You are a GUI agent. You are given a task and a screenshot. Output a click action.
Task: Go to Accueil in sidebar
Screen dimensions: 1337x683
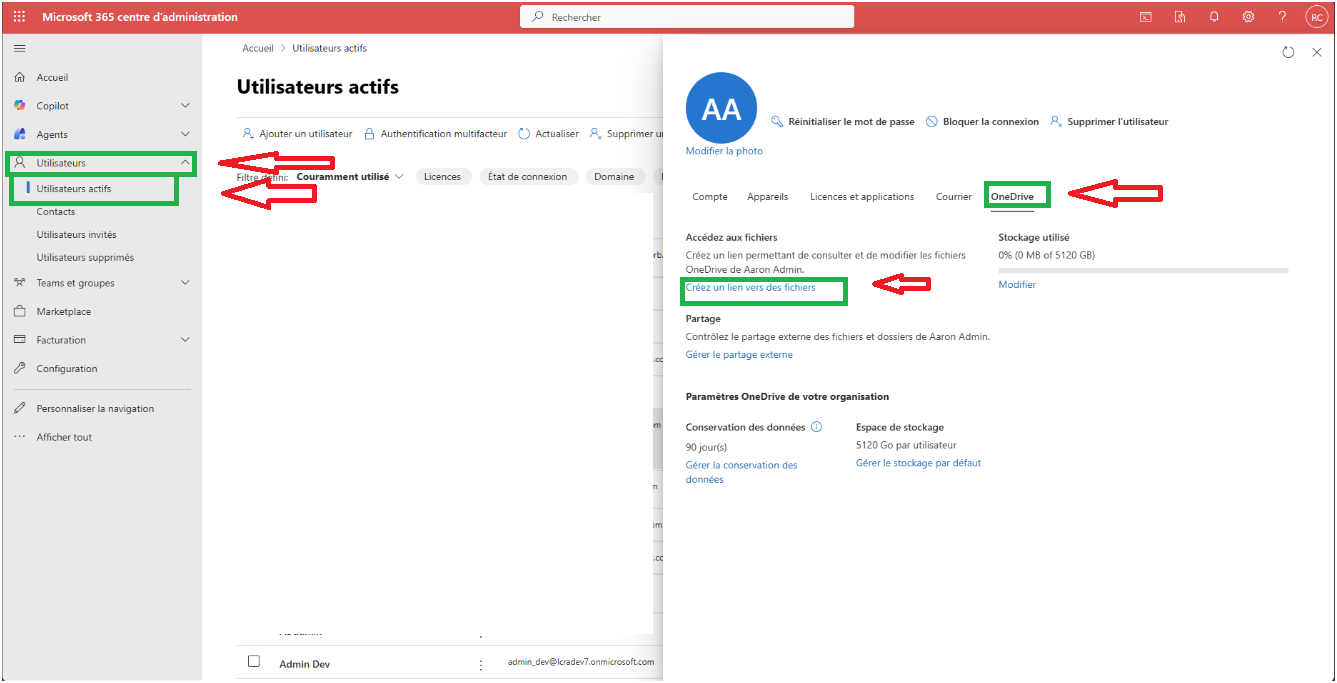pos(52,77)
